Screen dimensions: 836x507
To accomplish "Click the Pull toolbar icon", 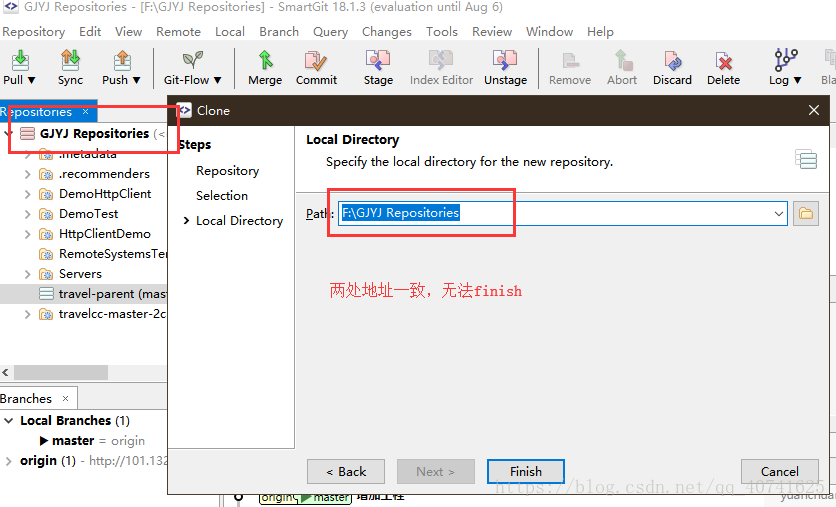I will pos(20,60).
